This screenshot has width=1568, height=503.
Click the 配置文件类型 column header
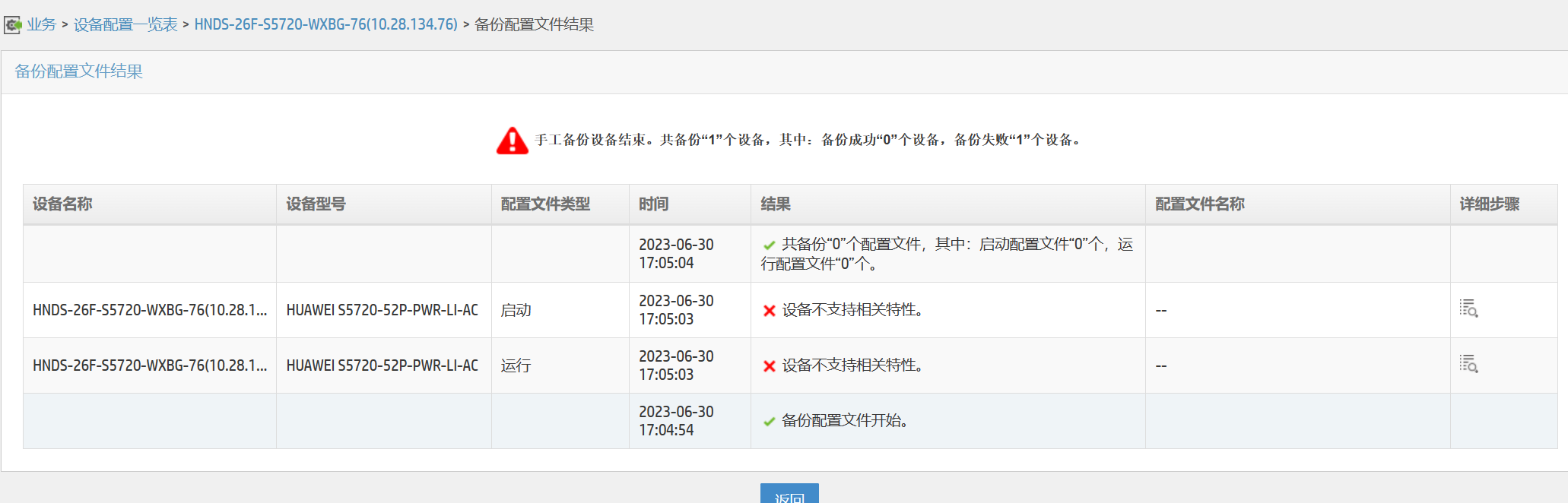545,204
